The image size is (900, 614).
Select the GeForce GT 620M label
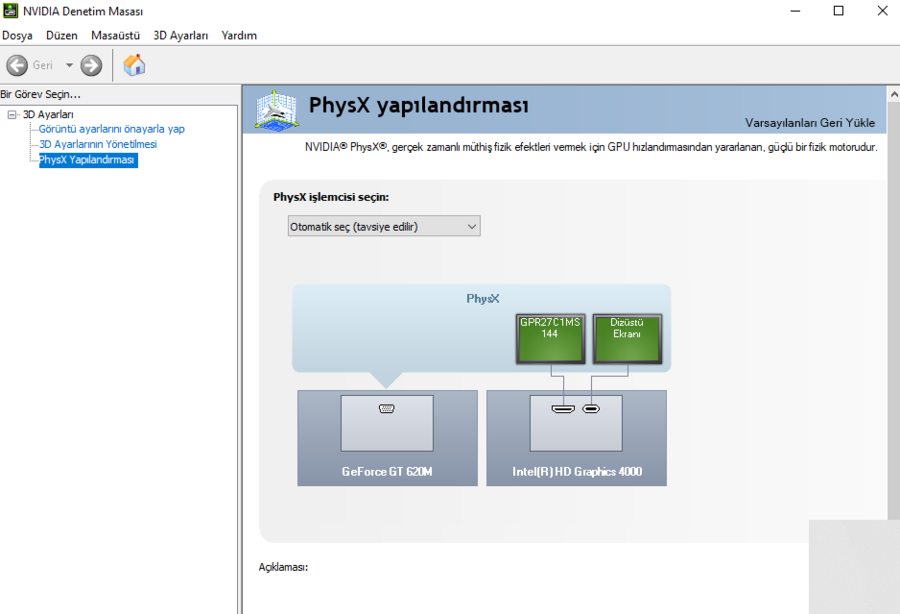click(x=387, y=472)
